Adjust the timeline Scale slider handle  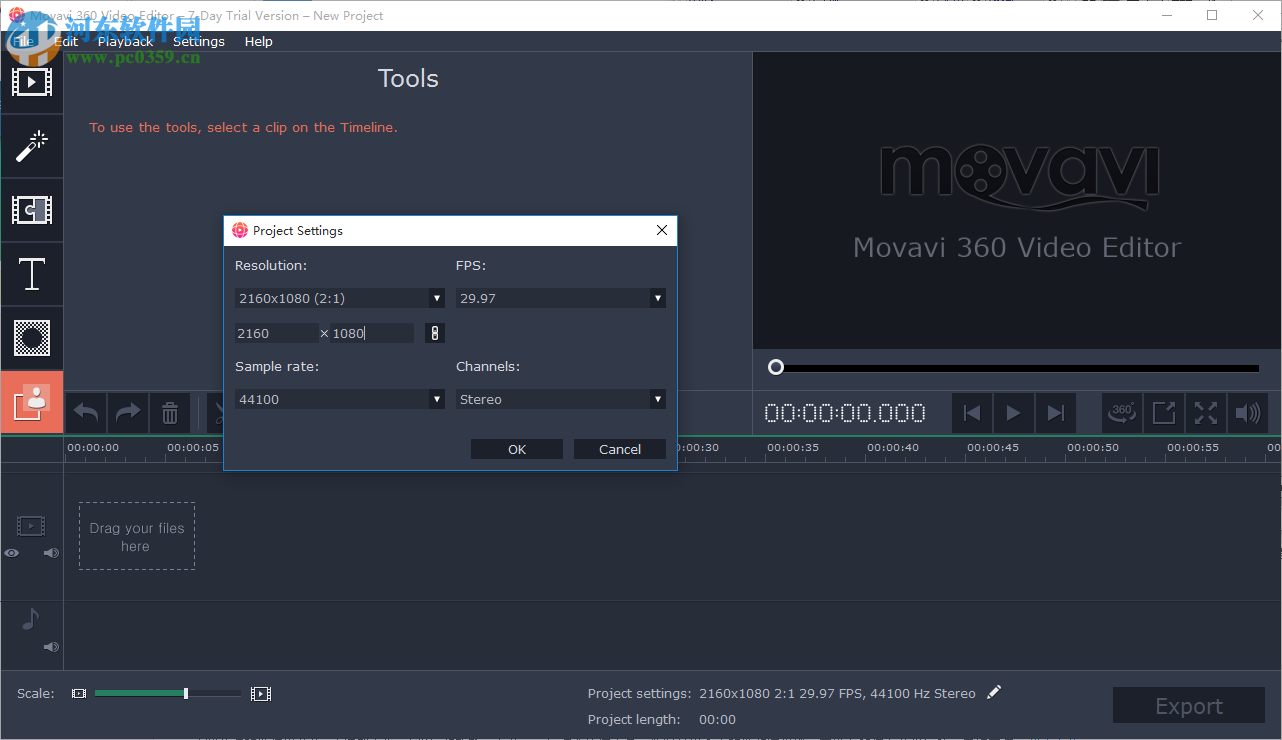185,692
